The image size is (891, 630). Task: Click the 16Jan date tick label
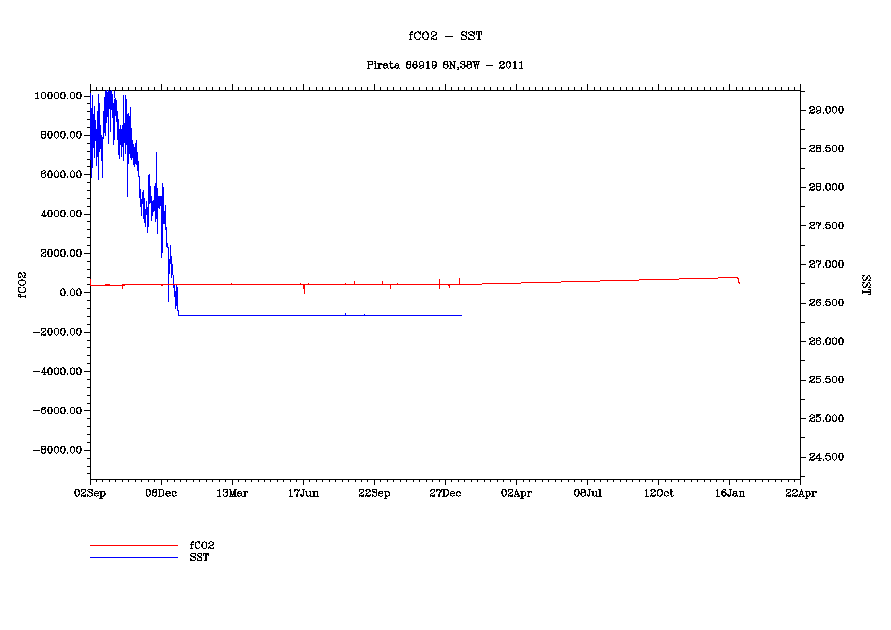(x=729, y=493)
